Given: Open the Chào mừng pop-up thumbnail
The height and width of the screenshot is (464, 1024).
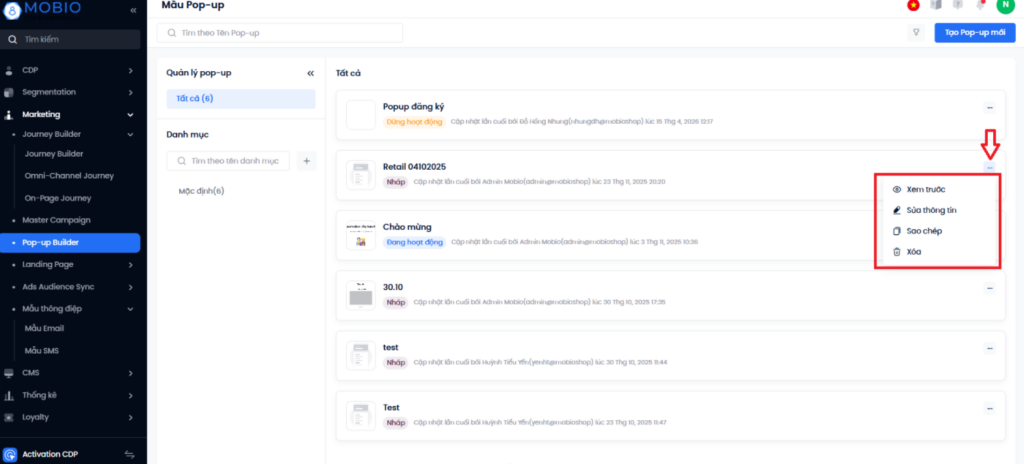Looking at the screenshot, I should (360, 236).
